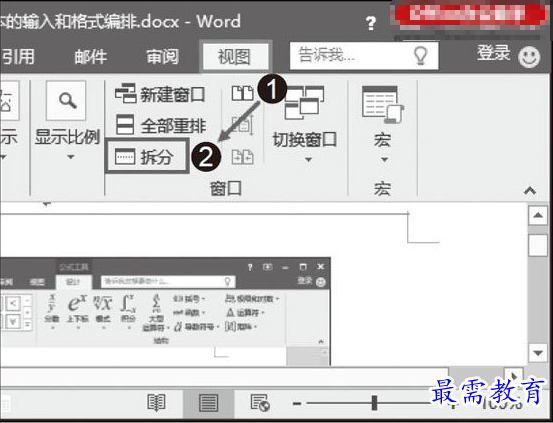
Task: Click the View Side by Side icon
Action: (242, 93)
